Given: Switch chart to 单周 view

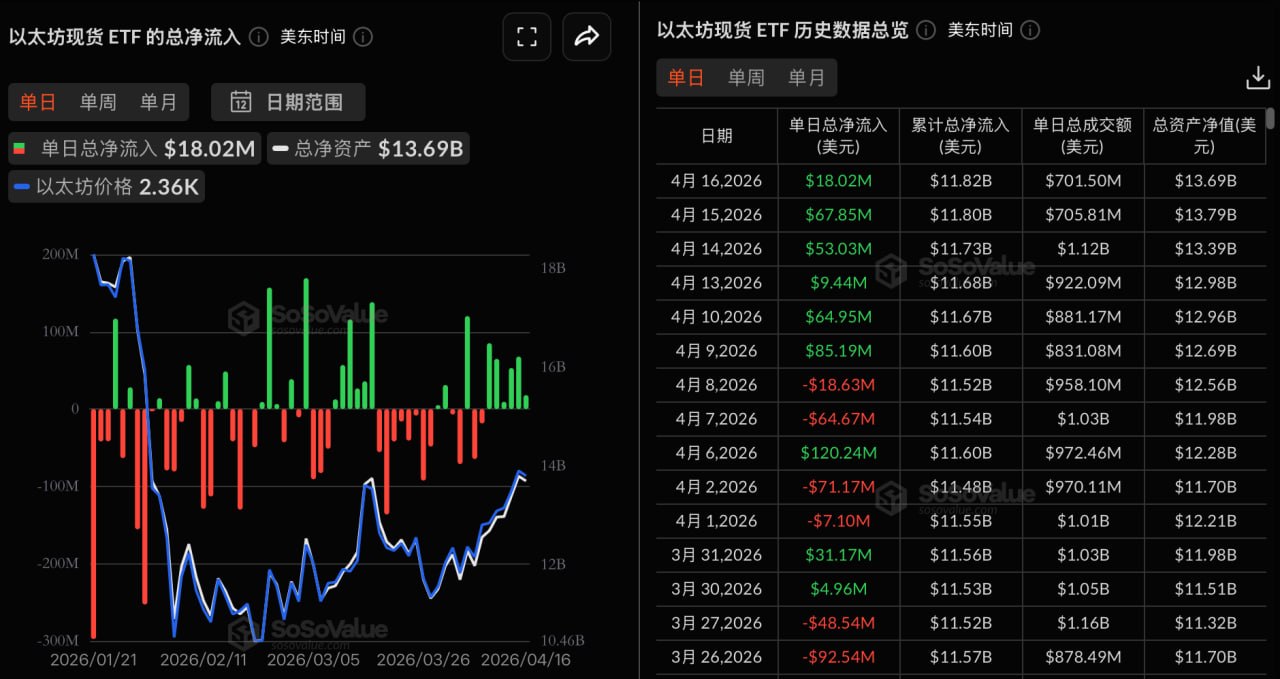Looking at the screenshot, I should [98, 102].
